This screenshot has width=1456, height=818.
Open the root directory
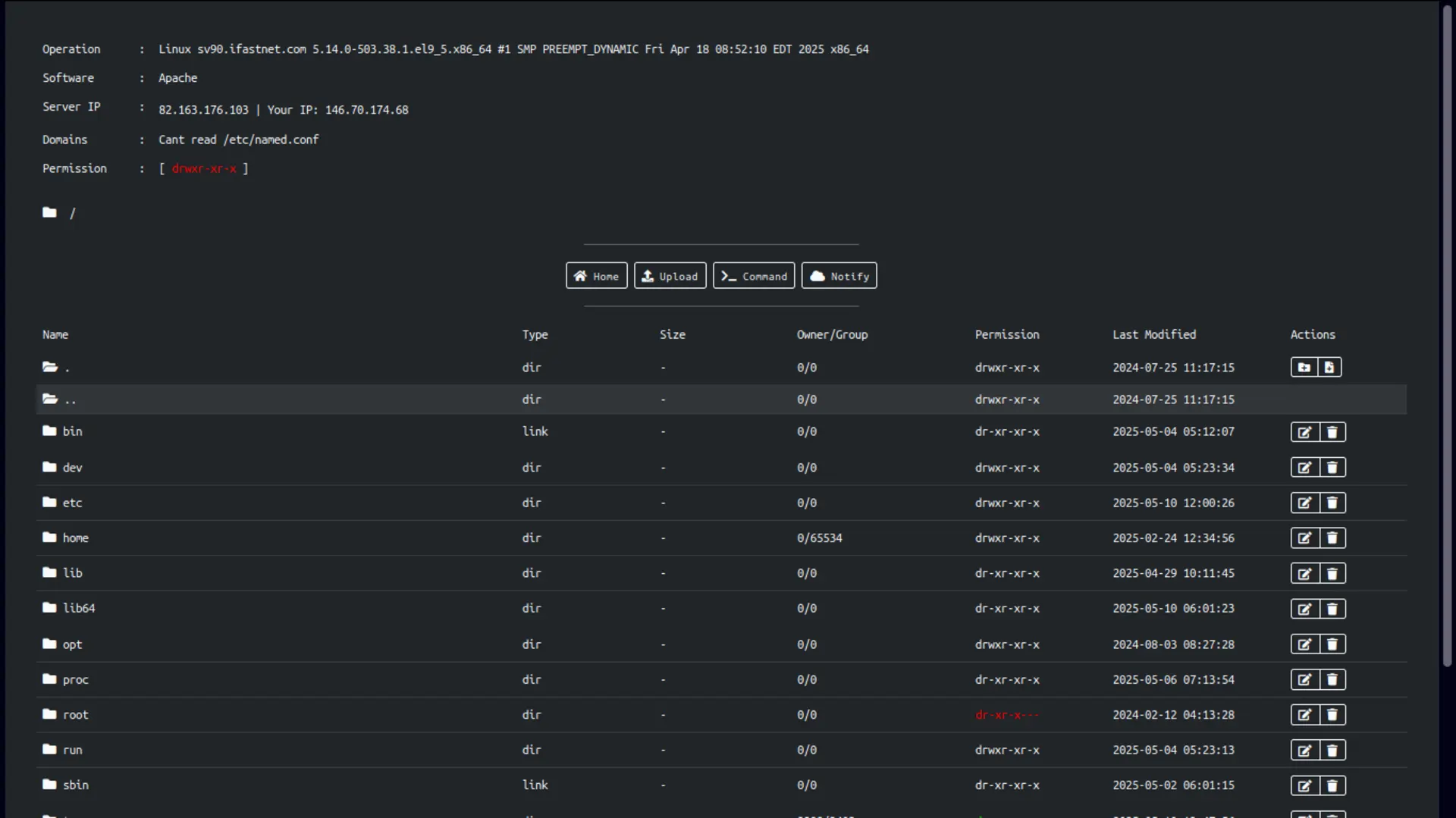tap(76, 715)
